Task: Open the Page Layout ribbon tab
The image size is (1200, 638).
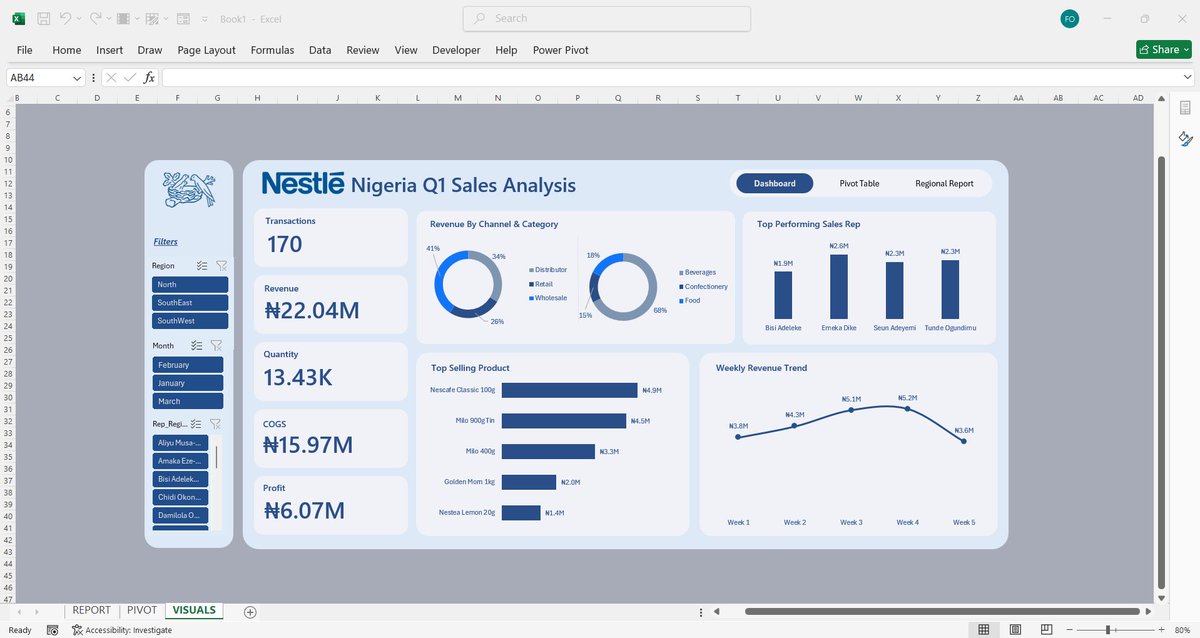Action: [207, 50]
